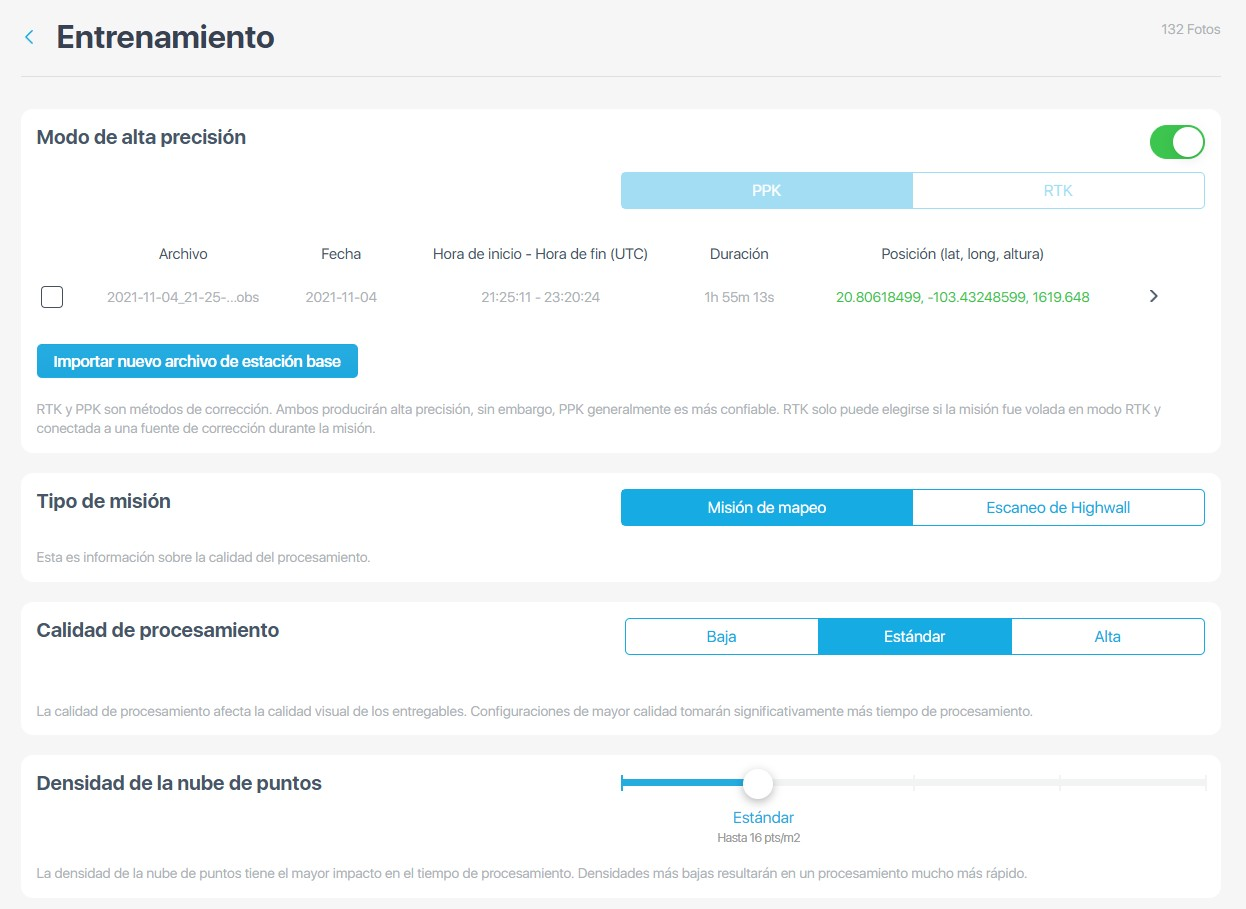
Task: Switch to the RTK correction method
Action: click(x=1057, y=190)
